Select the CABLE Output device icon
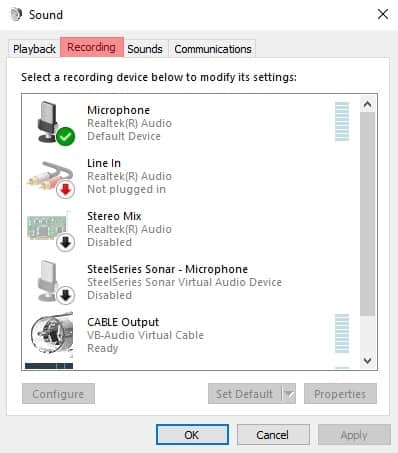This screenshot has width=398, height=453. (x=52, y=333)
